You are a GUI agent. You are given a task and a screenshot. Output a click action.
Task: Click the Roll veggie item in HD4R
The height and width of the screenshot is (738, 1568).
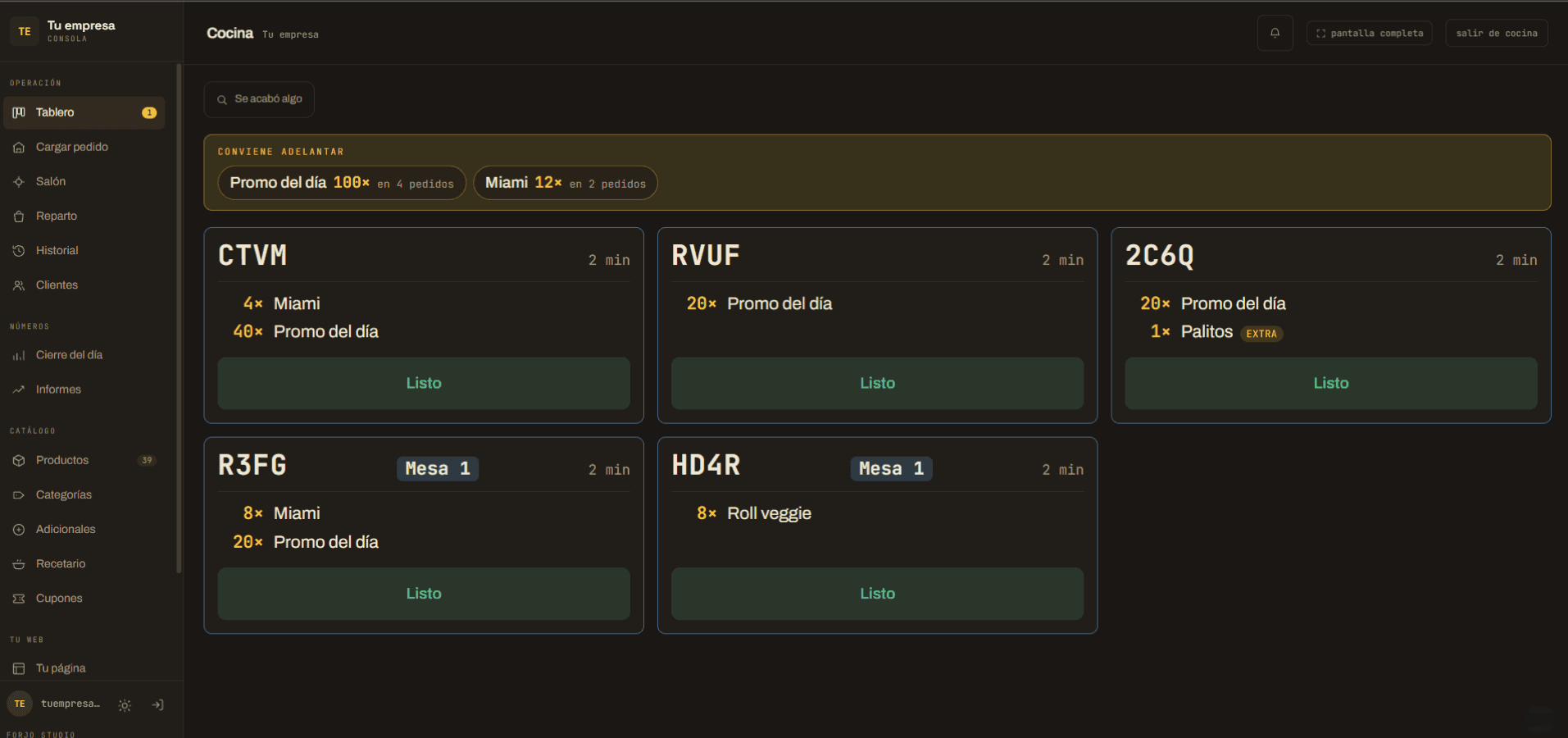pos(769,513)
